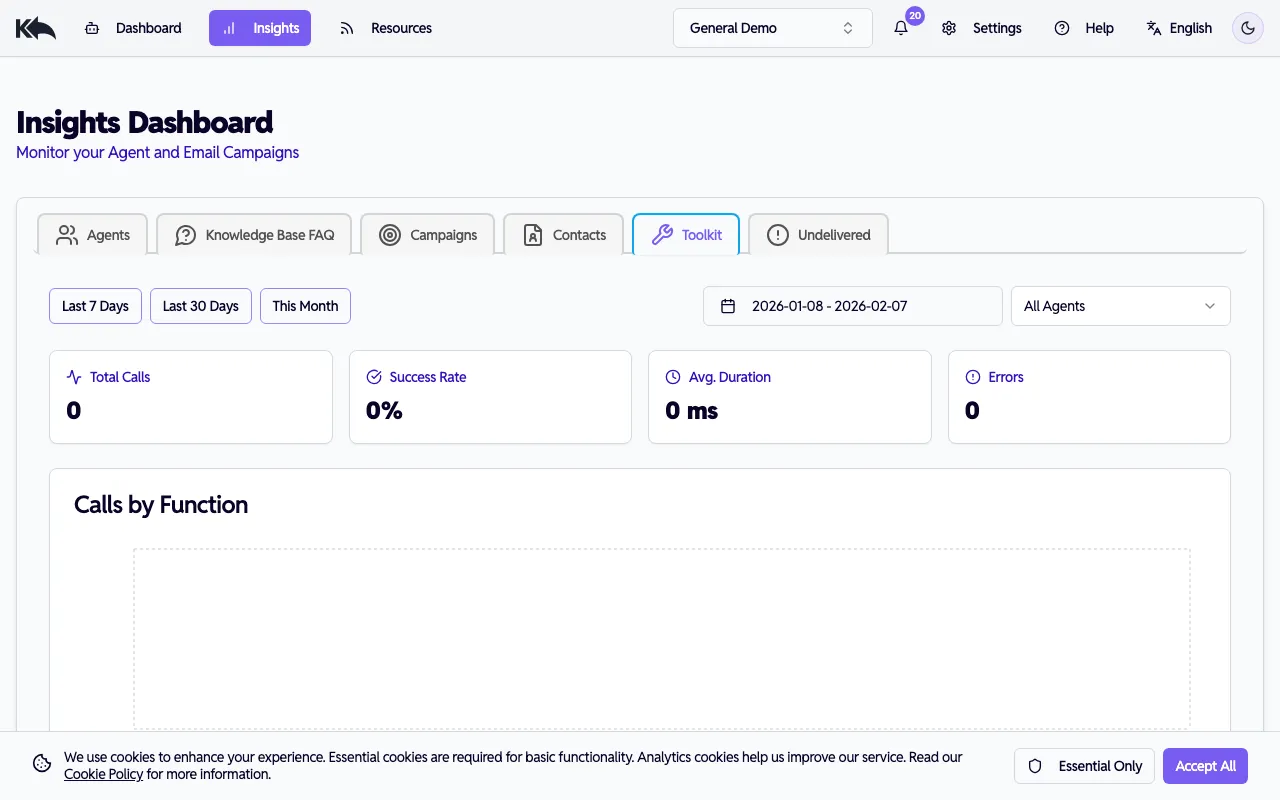Click the cookie icon in the consent banner
This screenshot has width=1280, height=800.
[x=41, y=763]
